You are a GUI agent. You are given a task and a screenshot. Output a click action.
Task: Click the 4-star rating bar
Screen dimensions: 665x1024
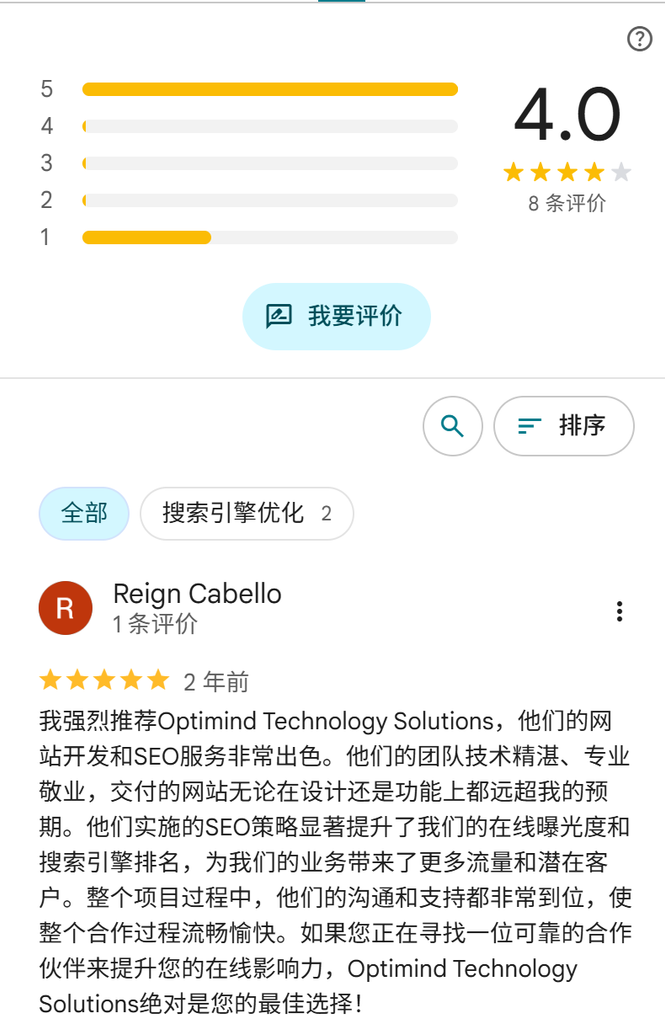270,126
